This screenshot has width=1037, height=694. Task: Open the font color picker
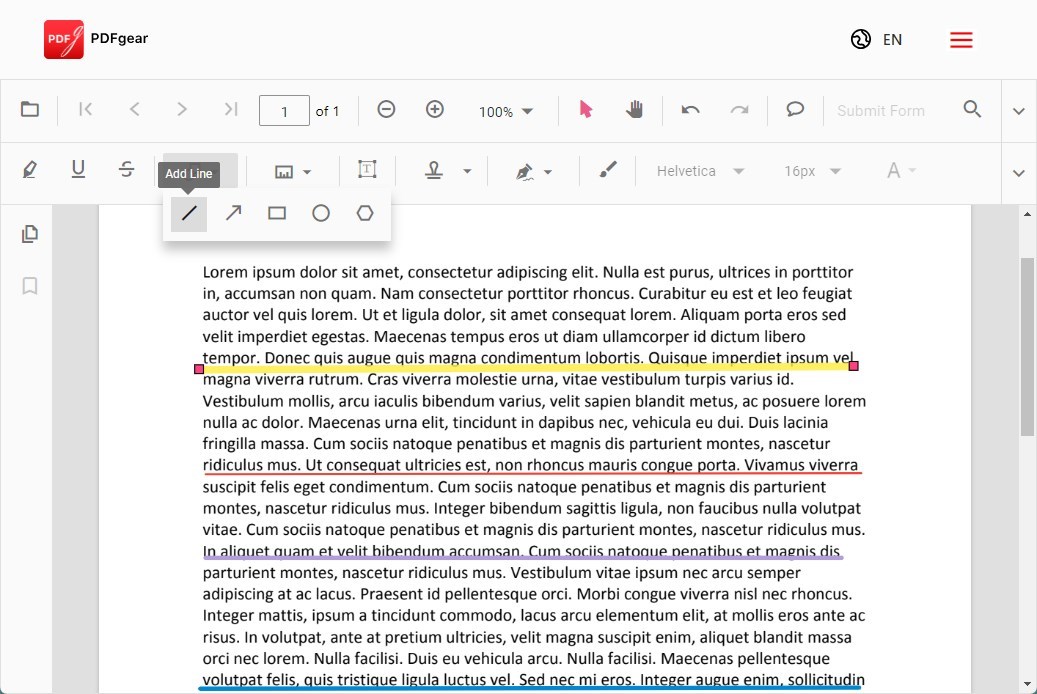click(899, 171)
